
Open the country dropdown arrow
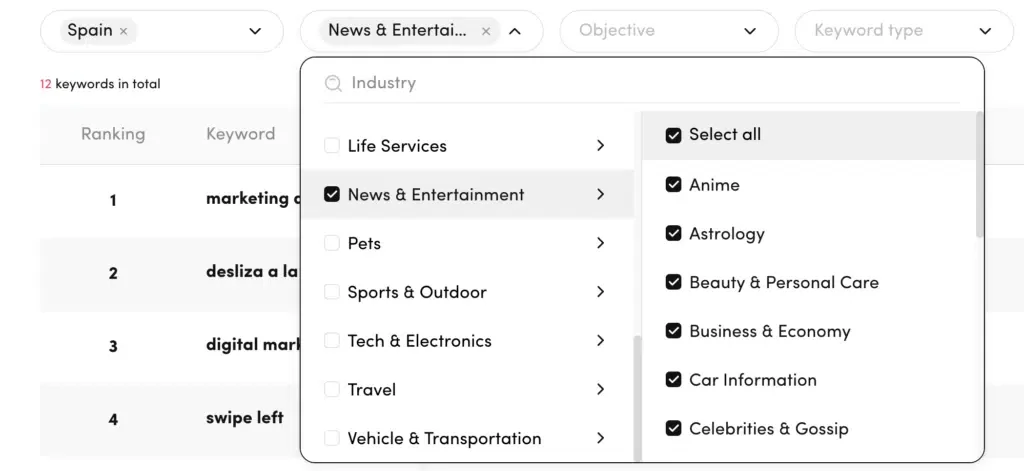[255, 31]
